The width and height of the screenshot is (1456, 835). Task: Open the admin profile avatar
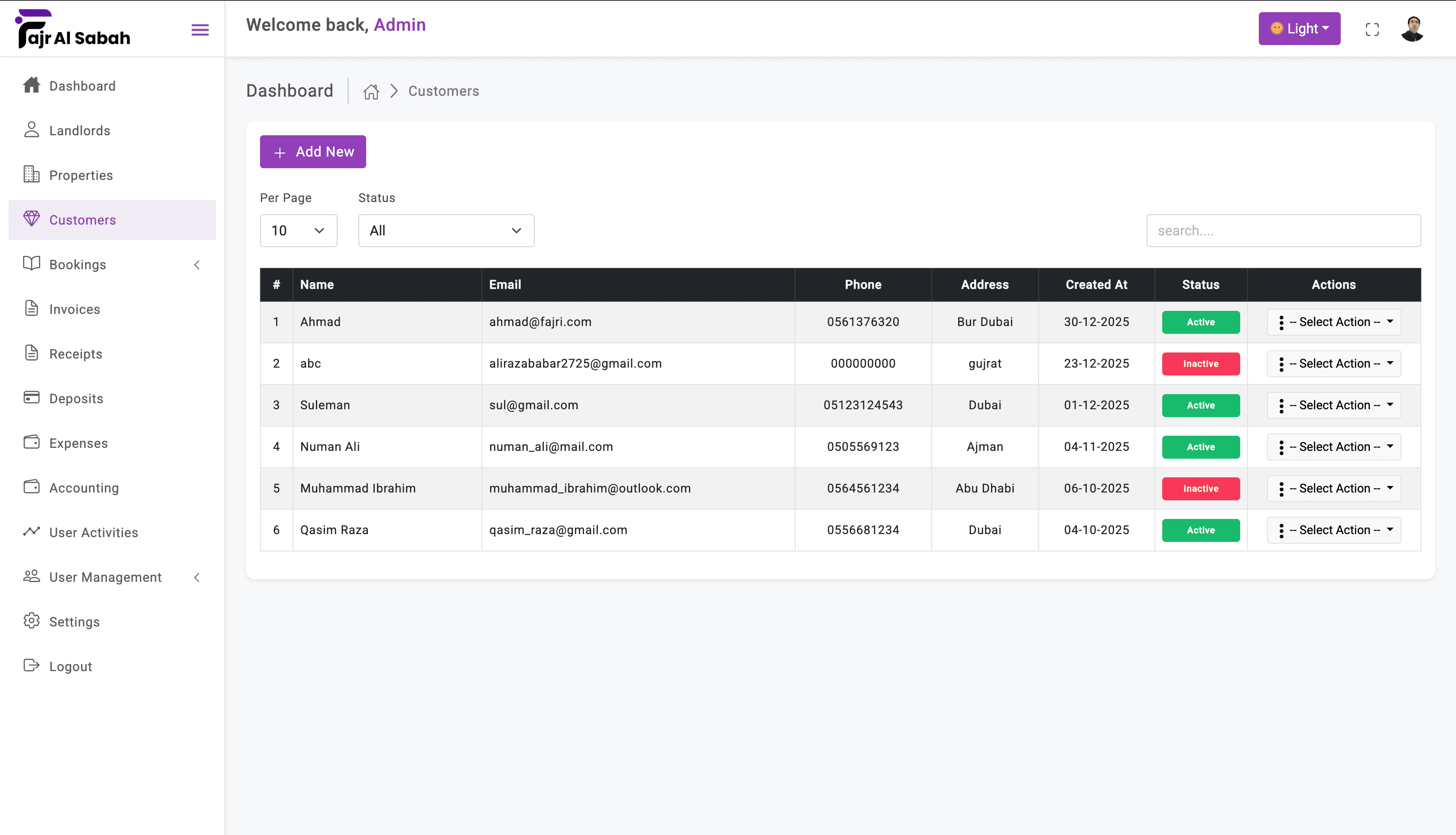(x=1412, y=29)
